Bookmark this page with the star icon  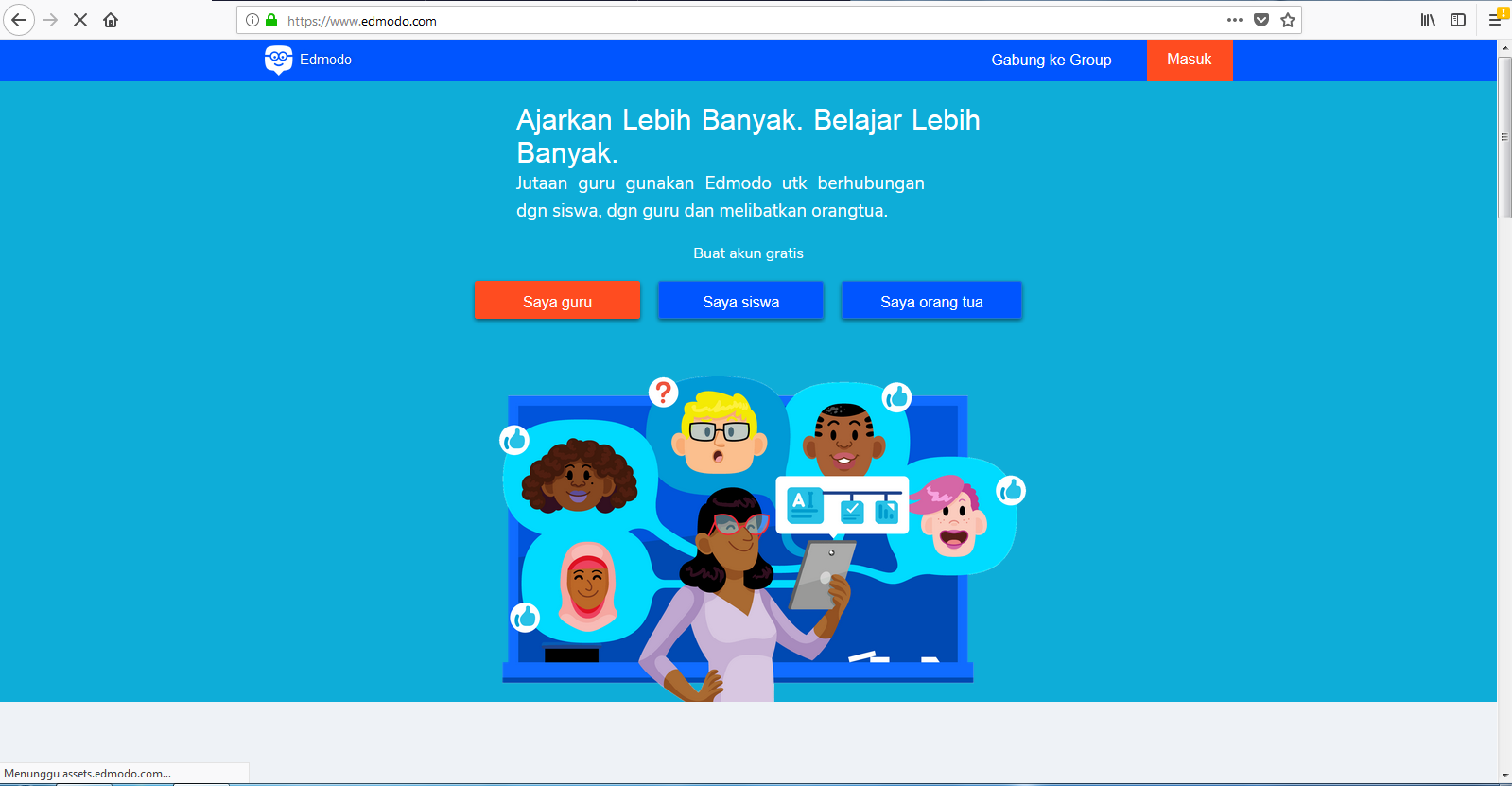(x=1288, y=20)
